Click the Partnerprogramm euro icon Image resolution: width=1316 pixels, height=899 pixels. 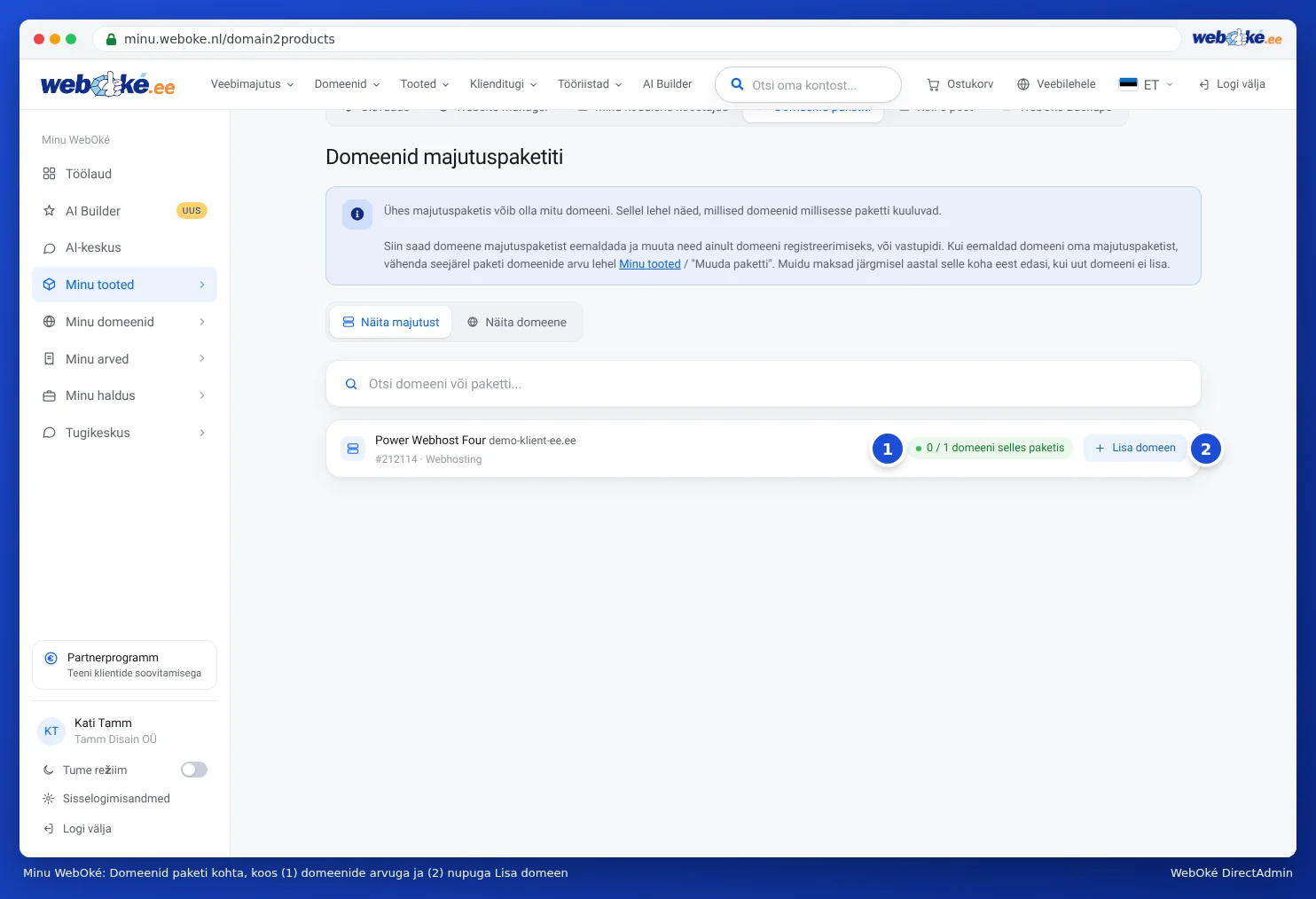(51, 658)
